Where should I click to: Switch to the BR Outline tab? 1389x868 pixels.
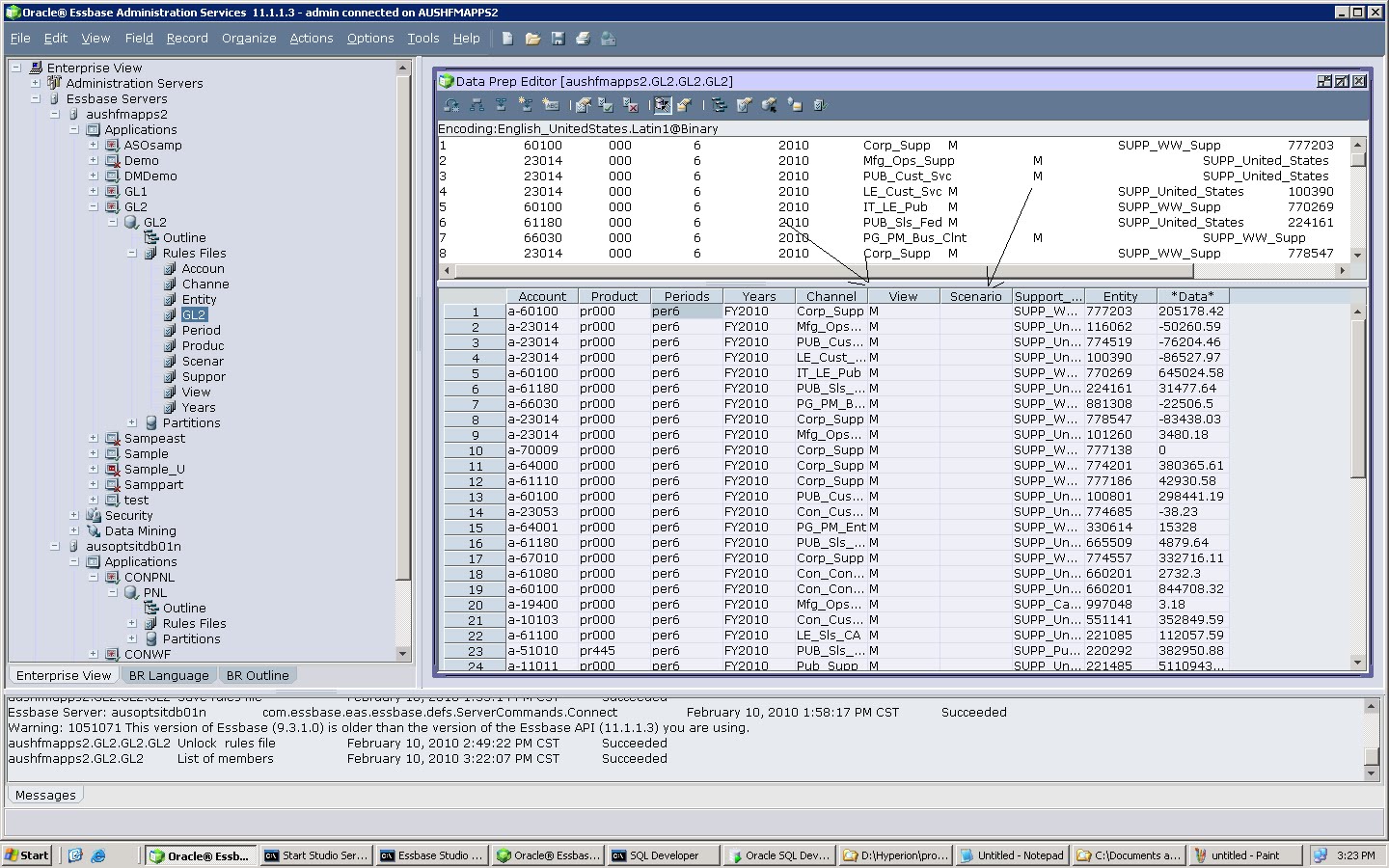click(x=257, y=675)
